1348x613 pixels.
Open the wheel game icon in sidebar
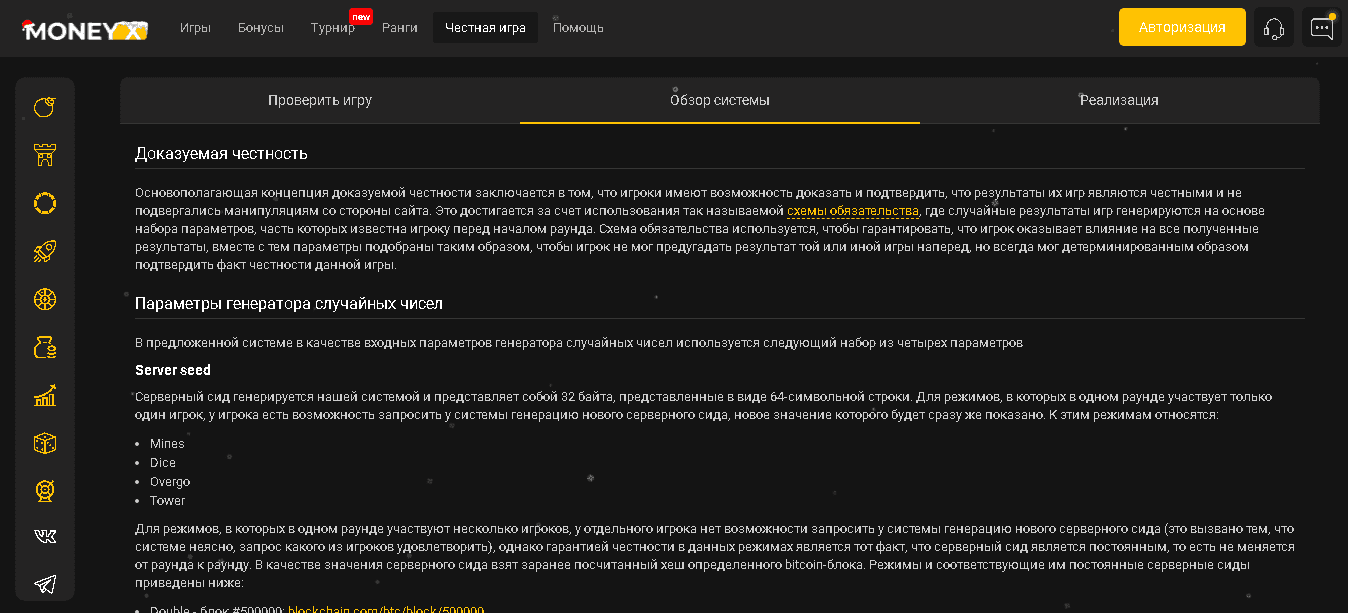click(x=45, y=299)
